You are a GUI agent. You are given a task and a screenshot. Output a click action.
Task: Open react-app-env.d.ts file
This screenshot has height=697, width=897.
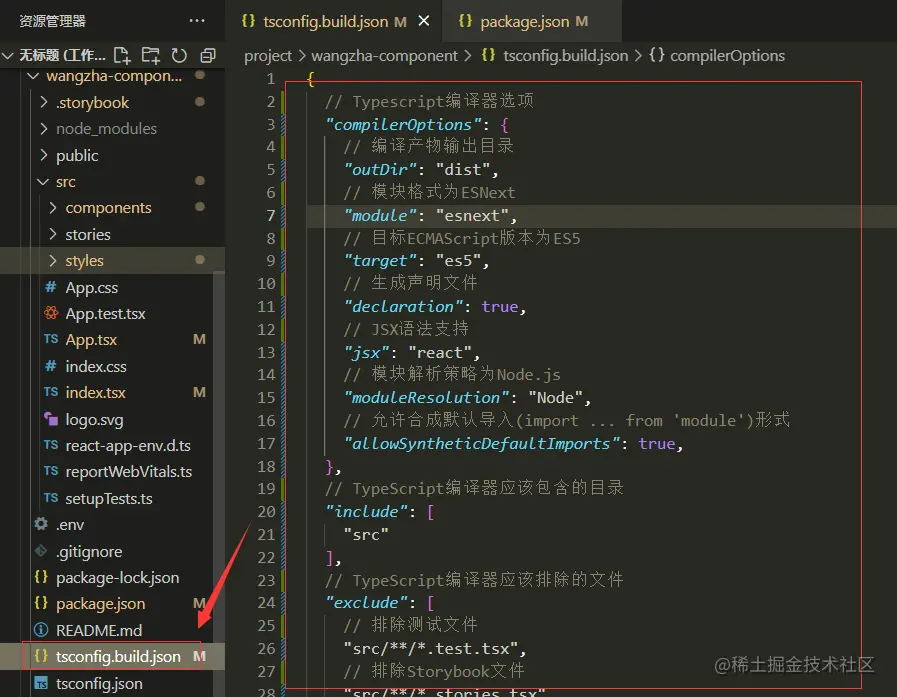(128, 446)
